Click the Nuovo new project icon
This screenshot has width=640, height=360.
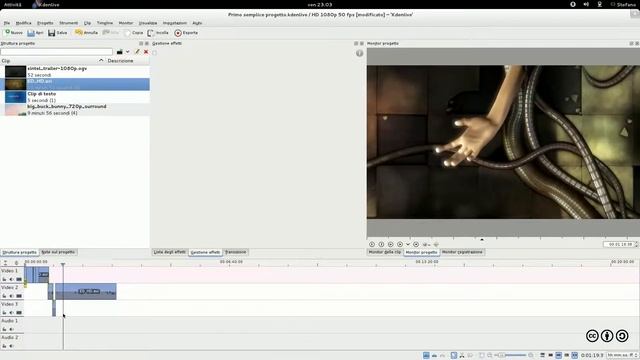pos(7,33)
